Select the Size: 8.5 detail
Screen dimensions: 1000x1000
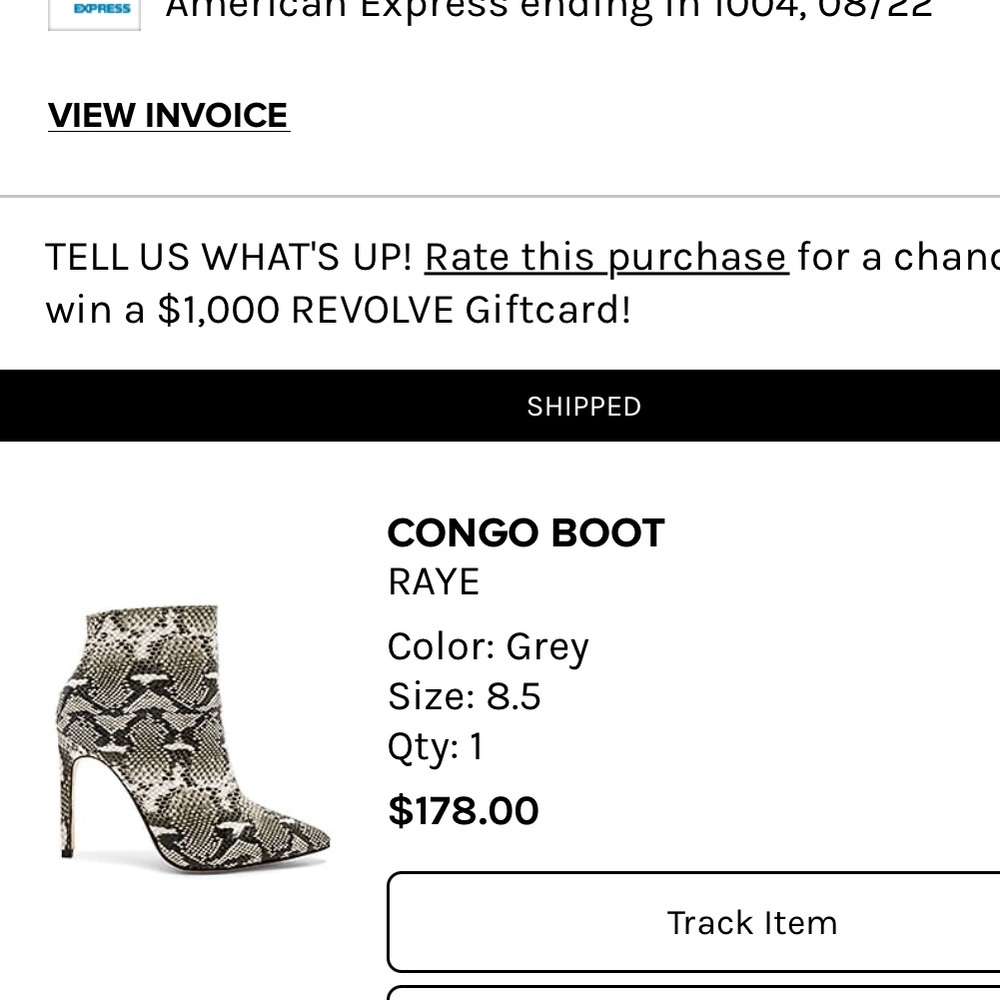coord(463,696)
